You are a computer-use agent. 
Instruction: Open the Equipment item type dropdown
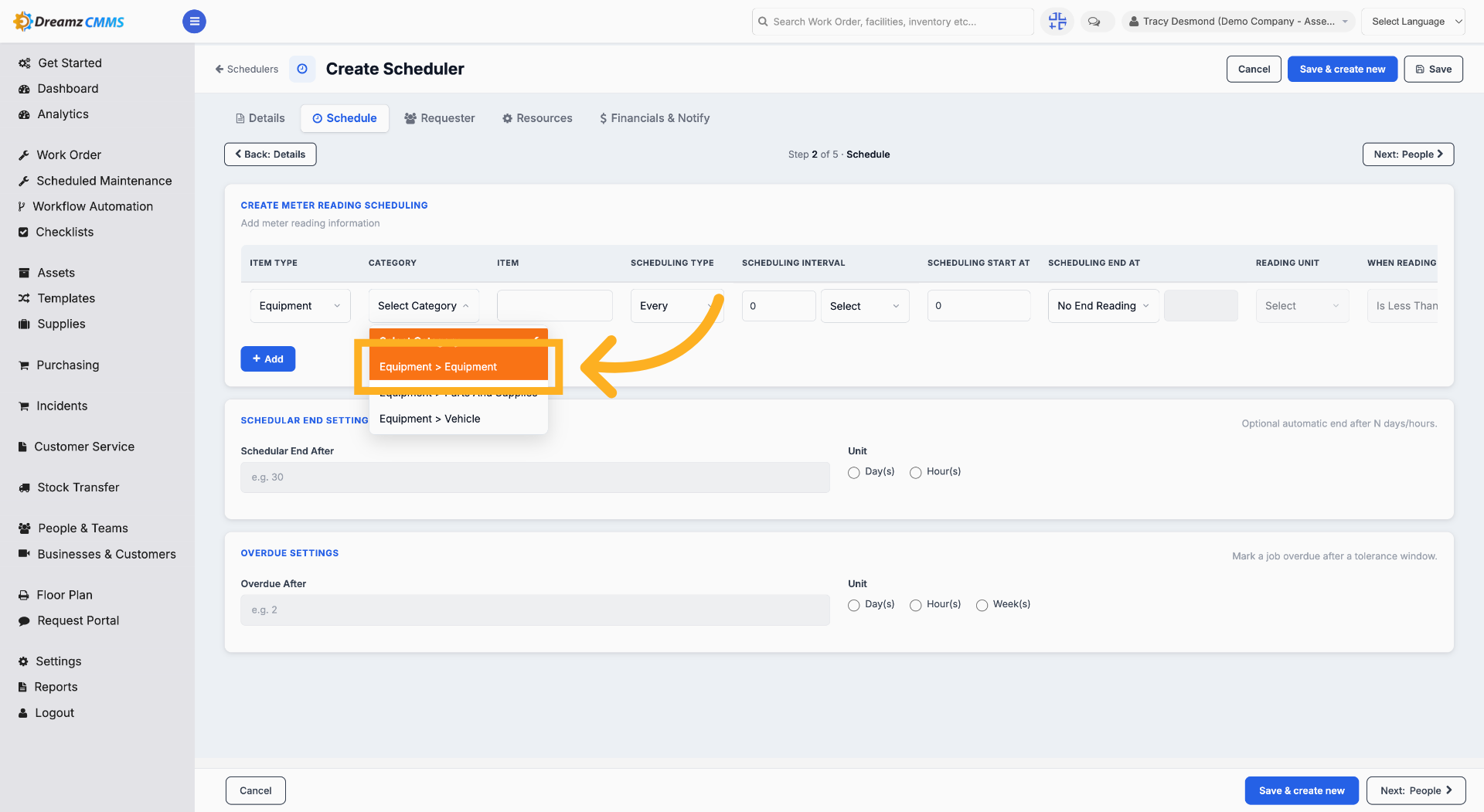point(300,306)
